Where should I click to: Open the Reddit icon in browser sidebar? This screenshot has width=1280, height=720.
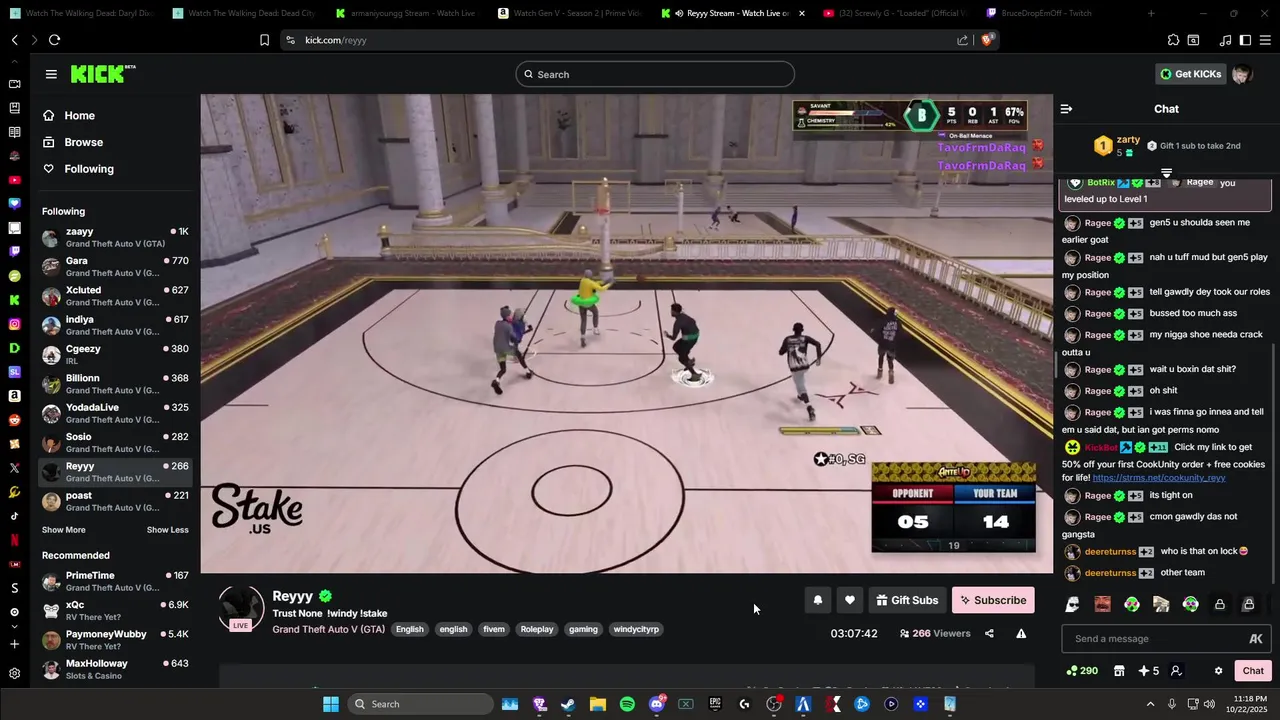14,420
